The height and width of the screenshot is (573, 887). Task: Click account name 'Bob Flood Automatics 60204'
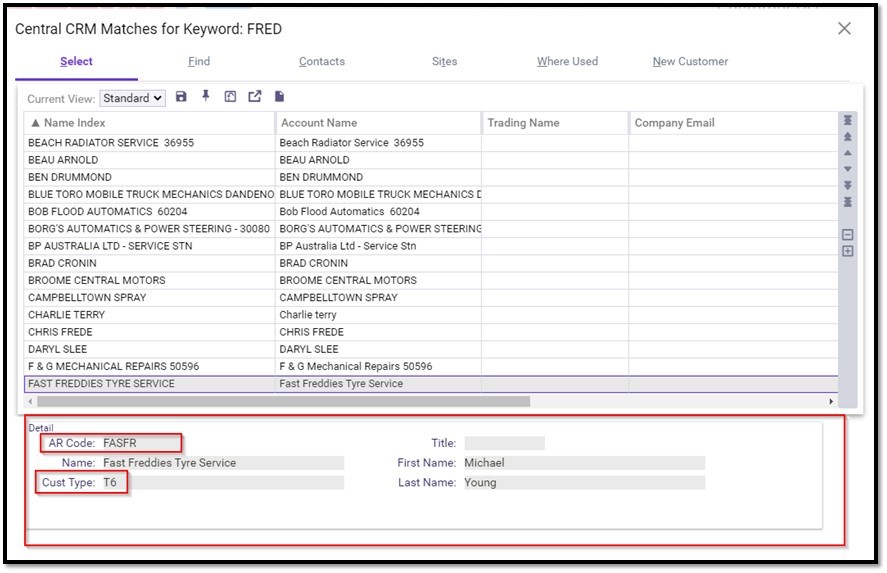point(350,212)
